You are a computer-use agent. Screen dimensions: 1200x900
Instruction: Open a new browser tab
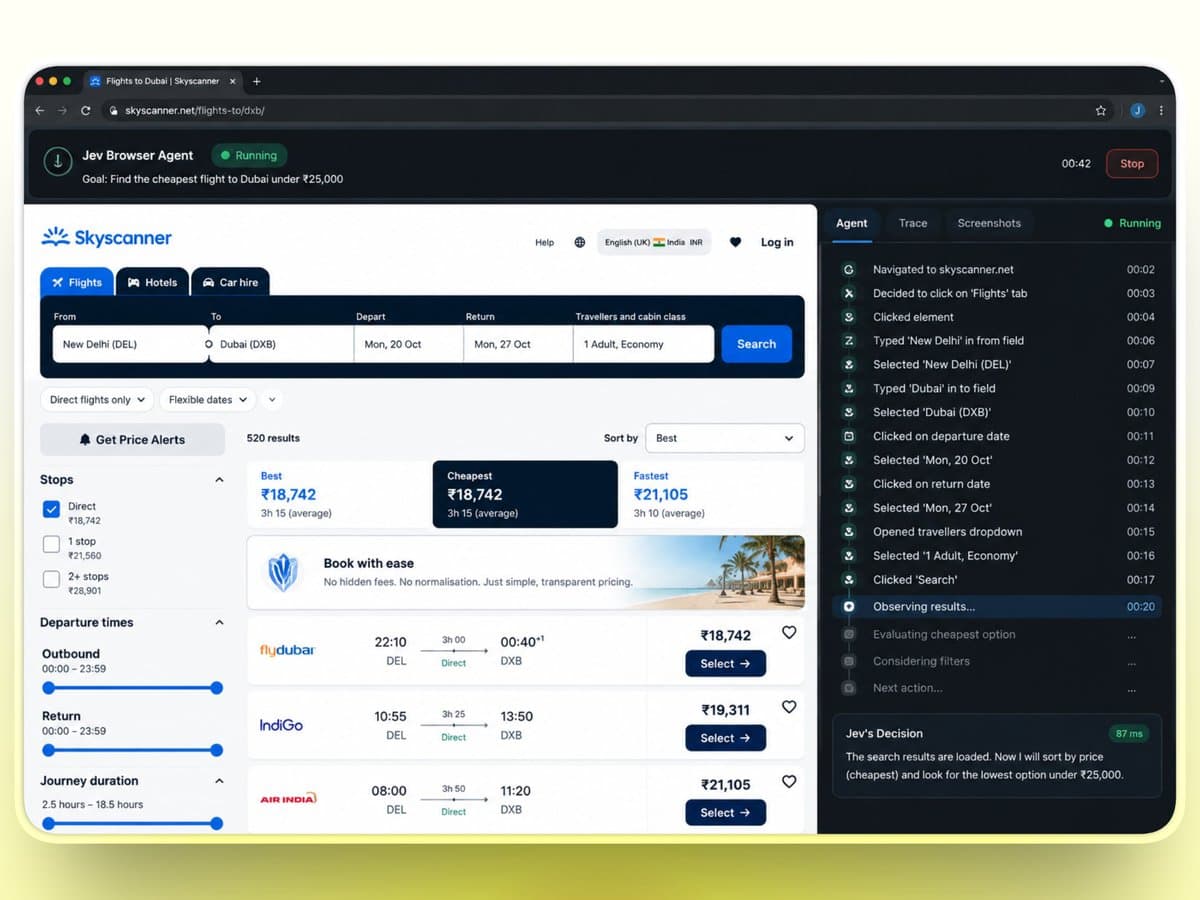257,81
